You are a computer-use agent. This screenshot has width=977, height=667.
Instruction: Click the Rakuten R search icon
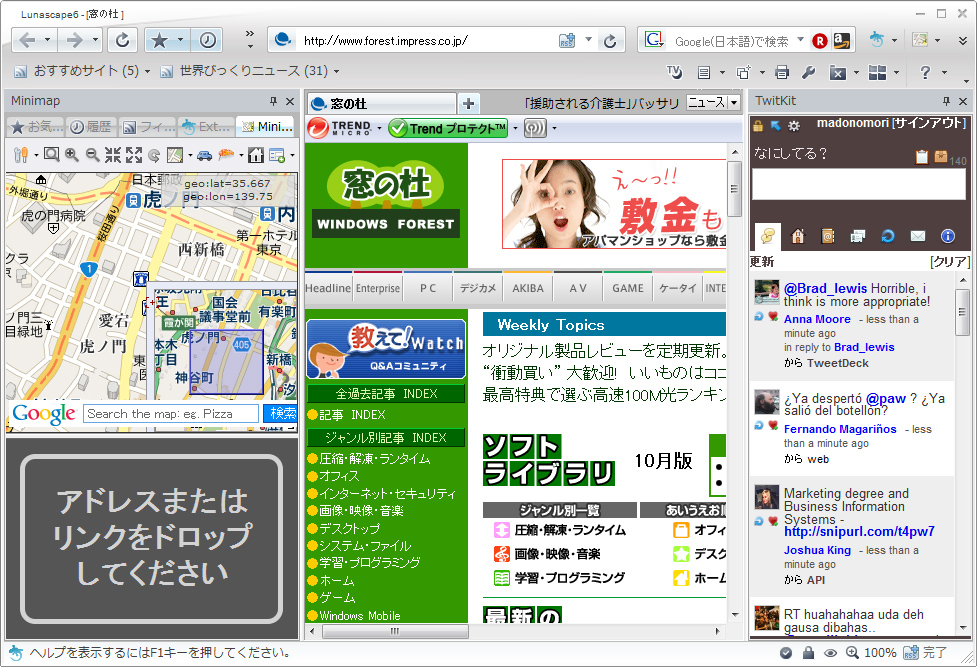tap(820, 41)
